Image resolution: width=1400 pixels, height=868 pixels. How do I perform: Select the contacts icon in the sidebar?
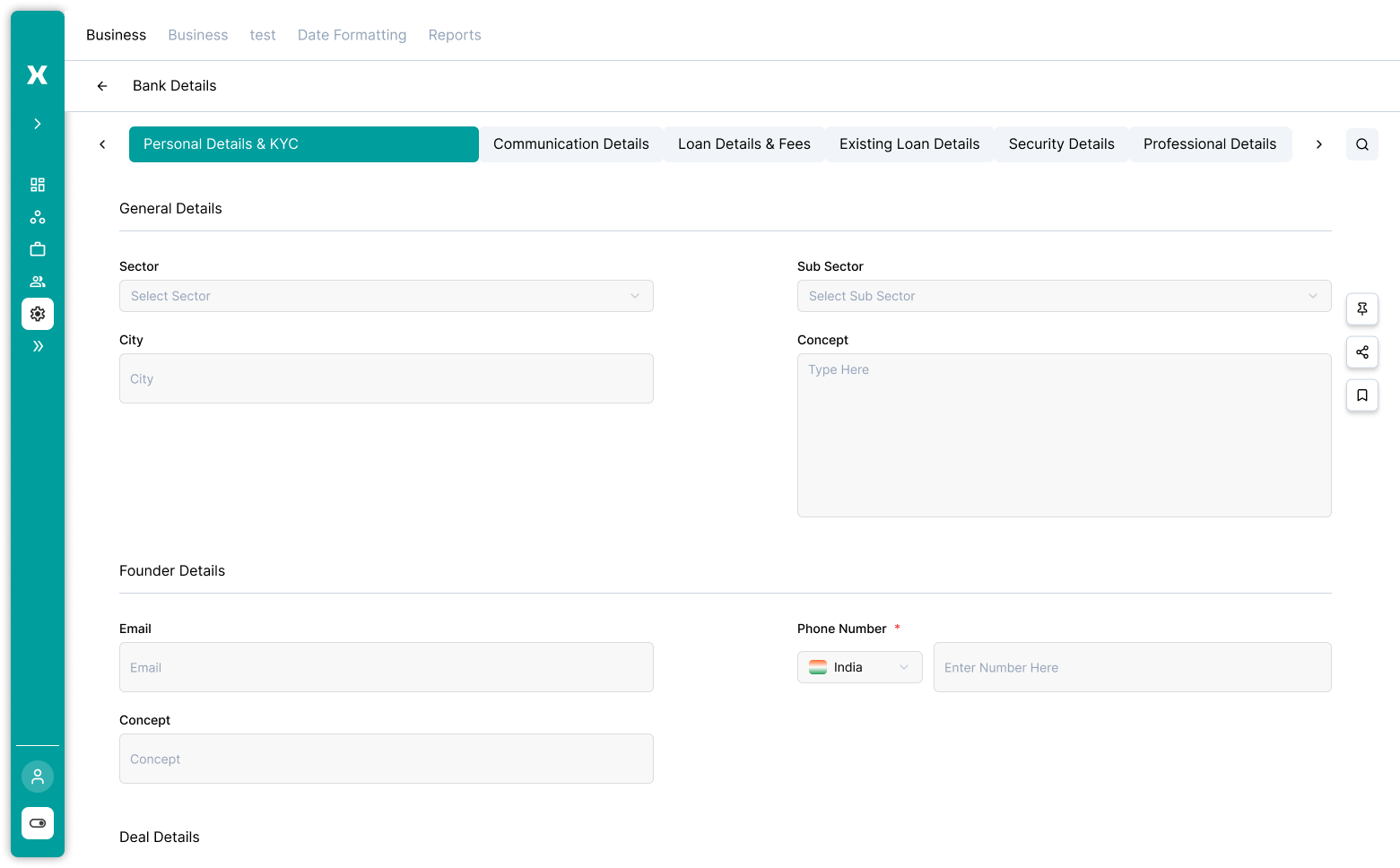[x=37, y=281]
